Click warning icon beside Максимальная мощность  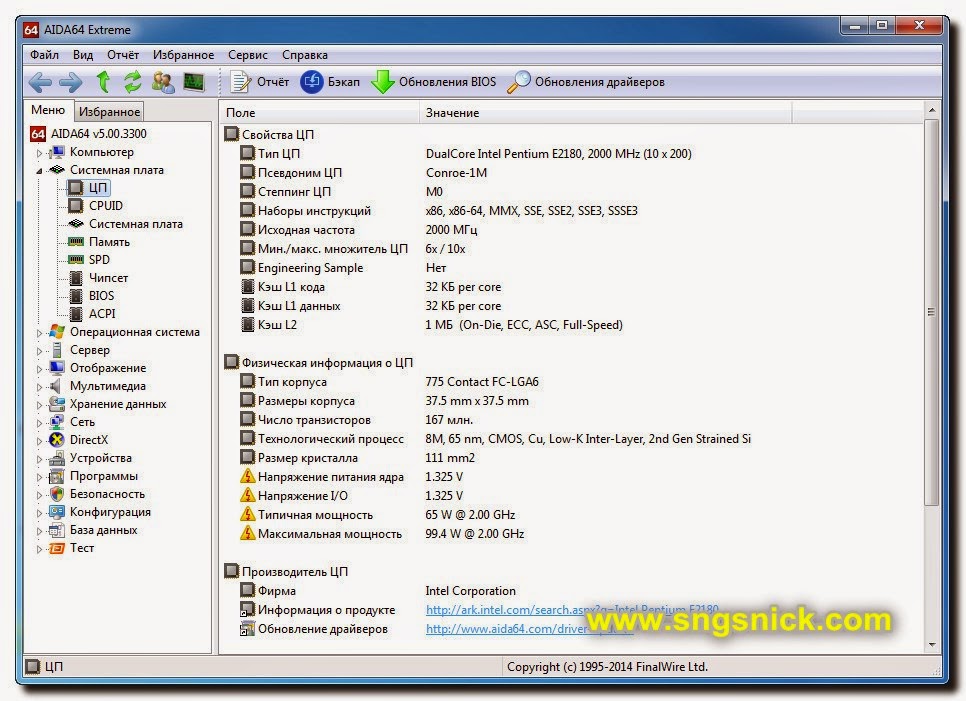click(248, 533)
